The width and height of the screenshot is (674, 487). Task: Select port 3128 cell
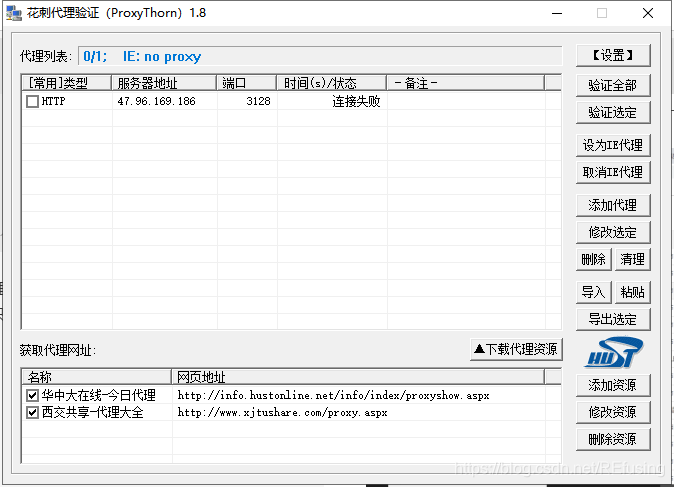258,101
